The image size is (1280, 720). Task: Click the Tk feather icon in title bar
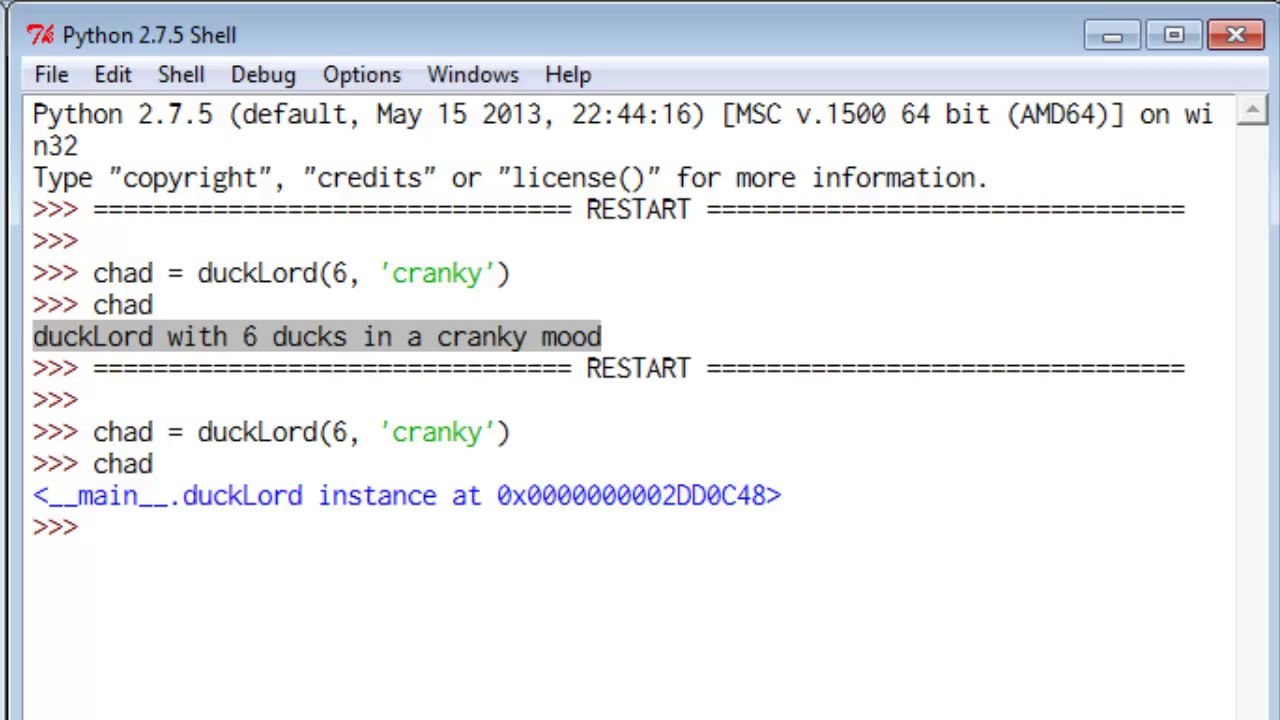[40, 35]
